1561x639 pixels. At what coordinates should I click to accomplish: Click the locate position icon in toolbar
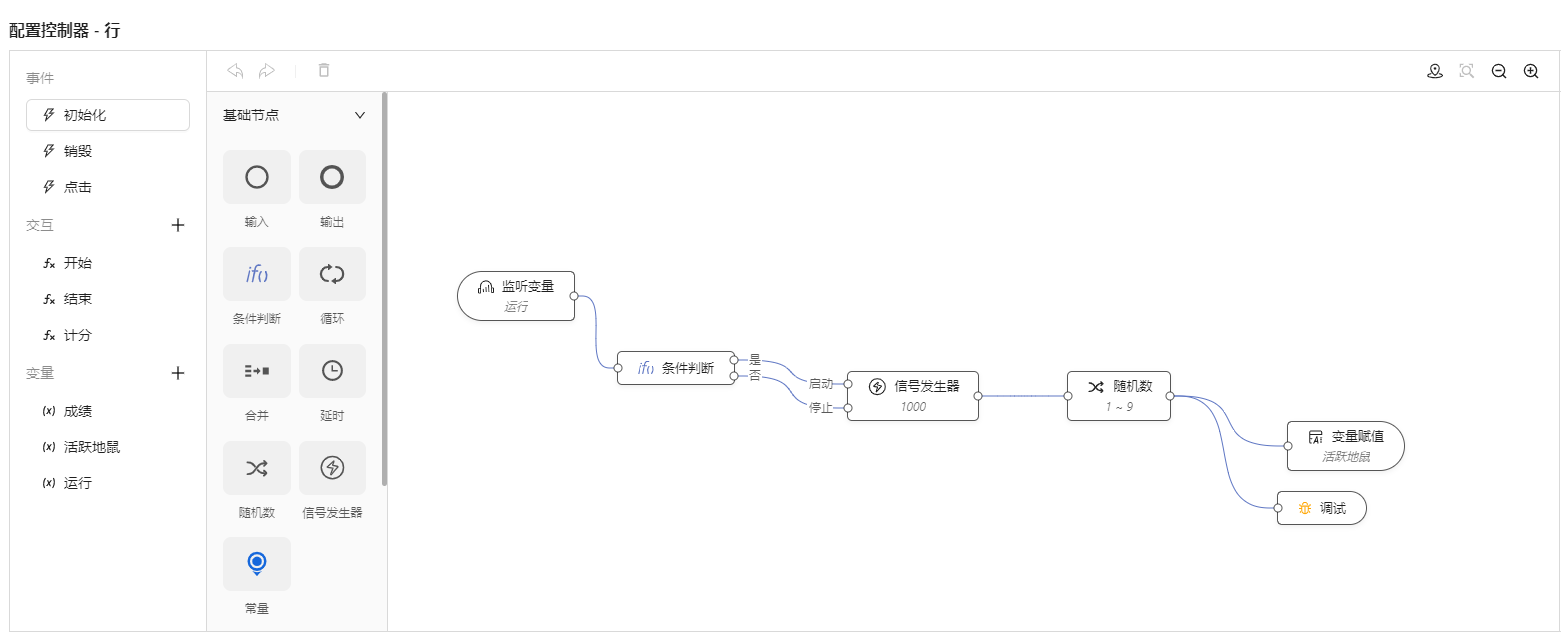(x=1434, y=71)
